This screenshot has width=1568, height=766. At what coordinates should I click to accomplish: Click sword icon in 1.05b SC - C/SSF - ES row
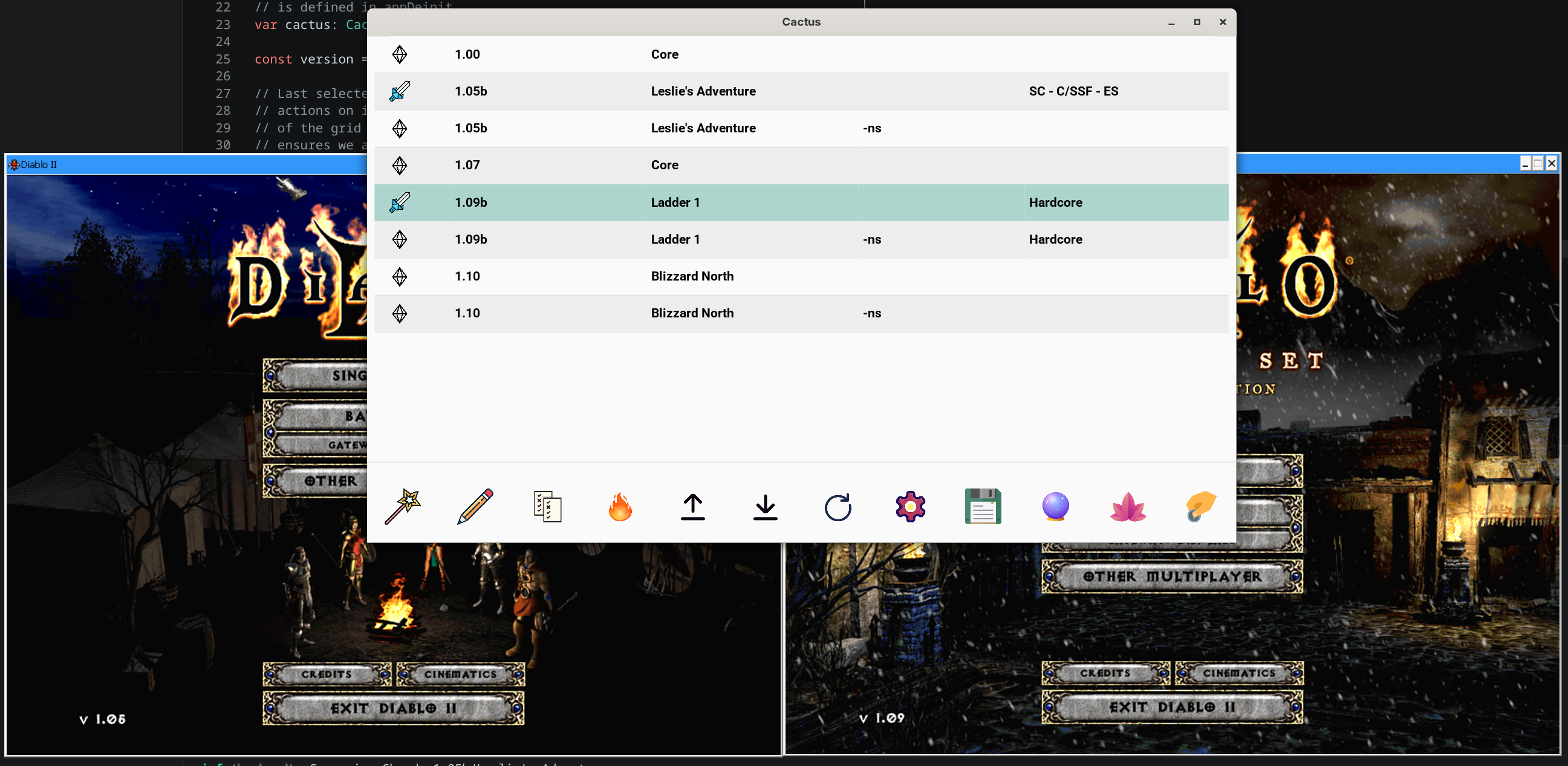pyautogui.click(x=400, y=91)
